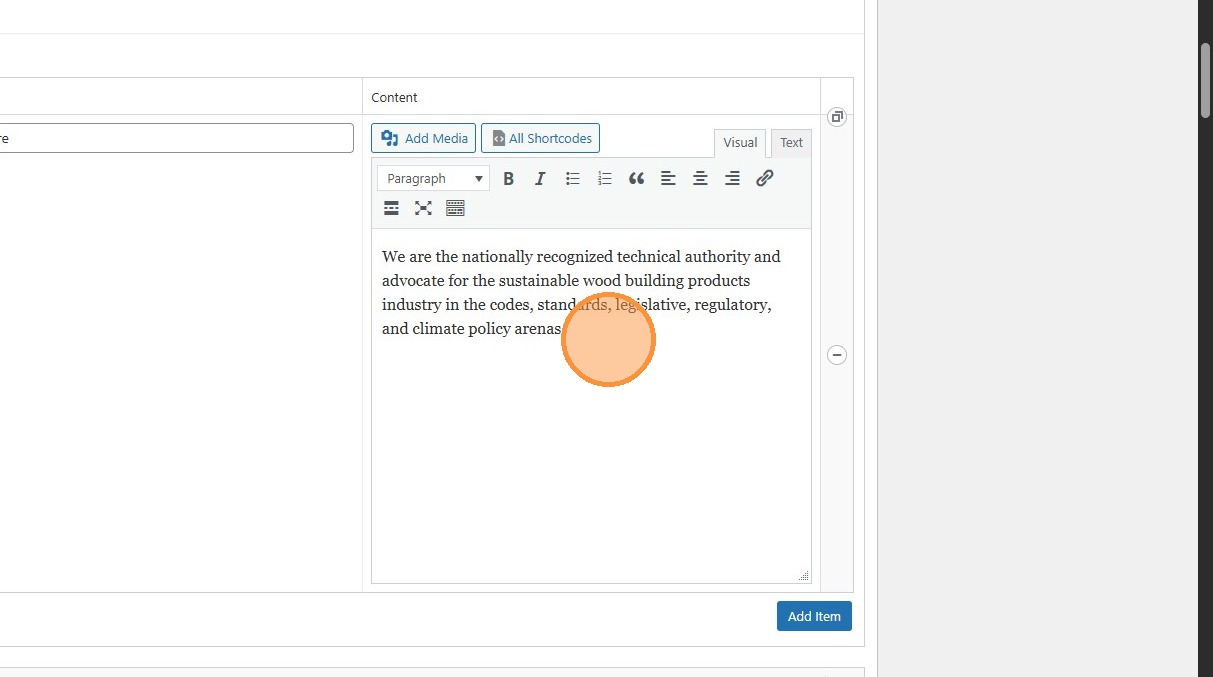Toggle the editor toolbar keyboard icon

pyautogui.click(x=455, y=208)
